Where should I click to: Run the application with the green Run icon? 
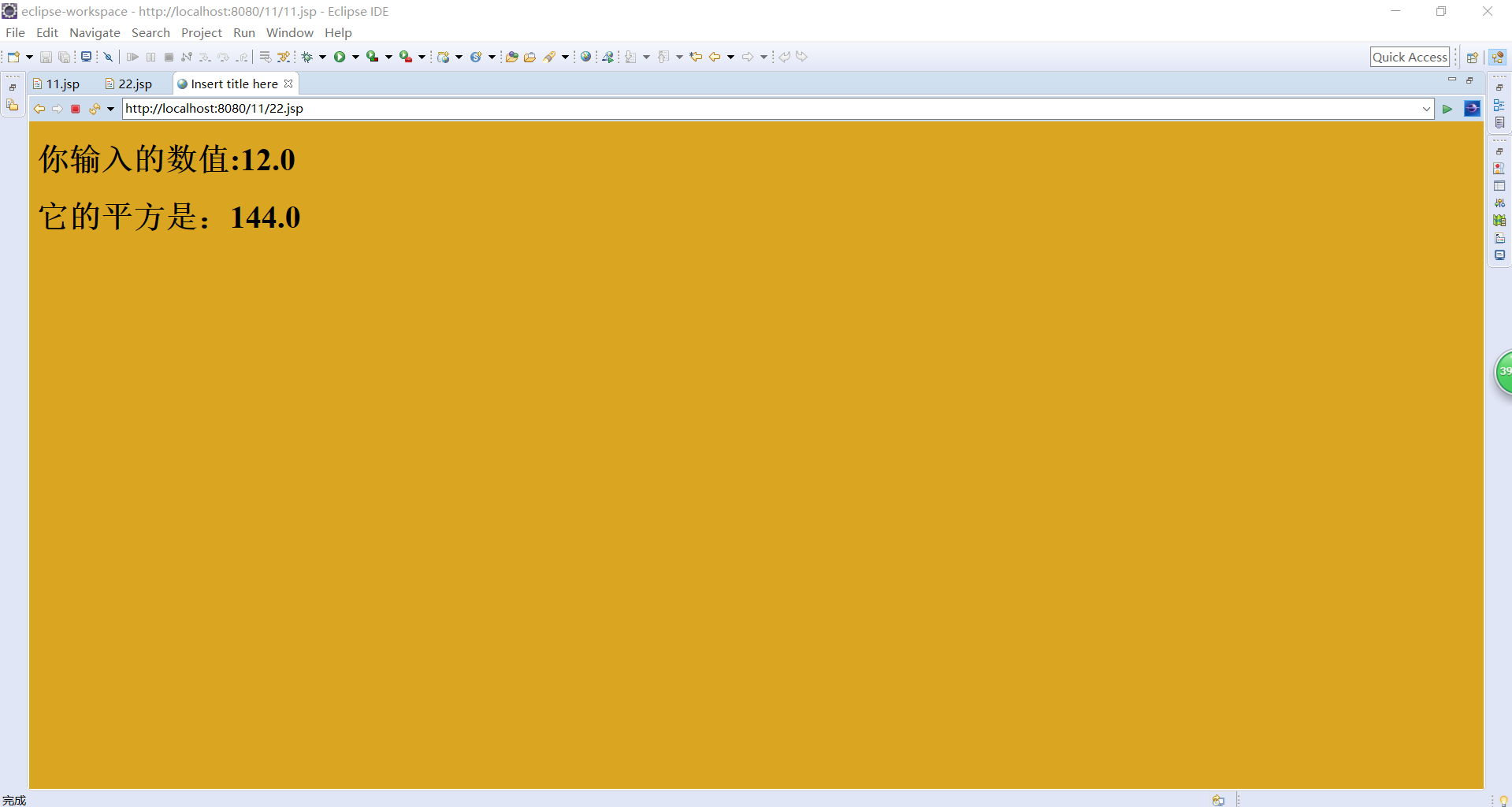[x=341, y=56]
